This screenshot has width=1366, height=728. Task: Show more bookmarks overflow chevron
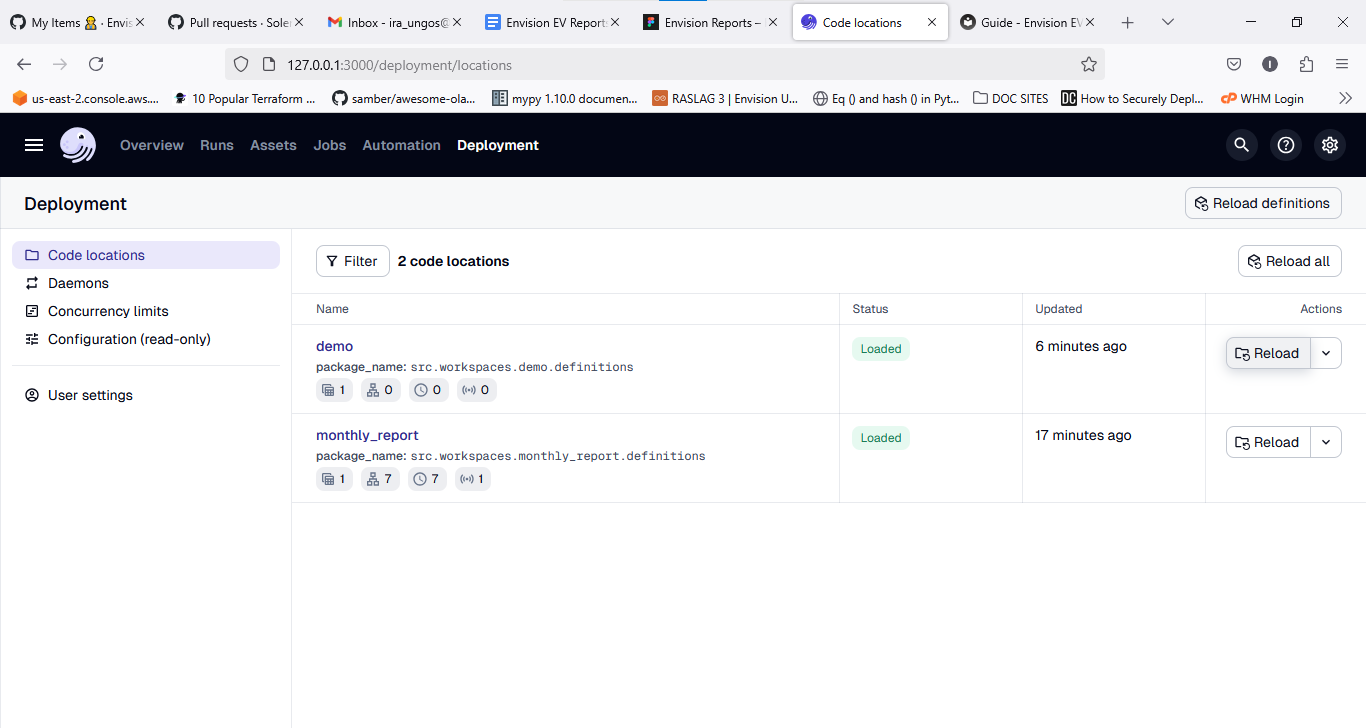pyautogui.click(x=1345, y=98)
